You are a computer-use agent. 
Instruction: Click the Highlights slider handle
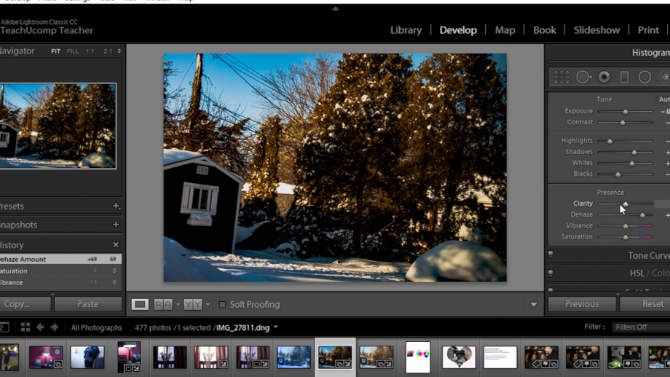610,141
